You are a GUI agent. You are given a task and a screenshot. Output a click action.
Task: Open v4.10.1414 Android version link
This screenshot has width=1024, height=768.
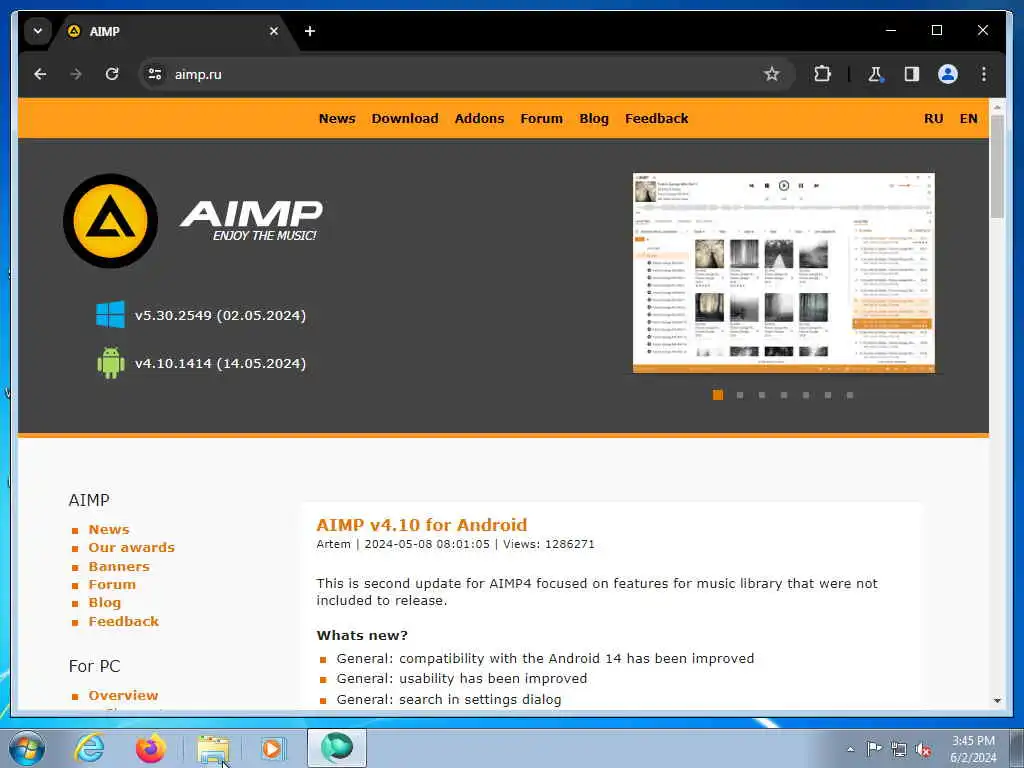(220, 364)
